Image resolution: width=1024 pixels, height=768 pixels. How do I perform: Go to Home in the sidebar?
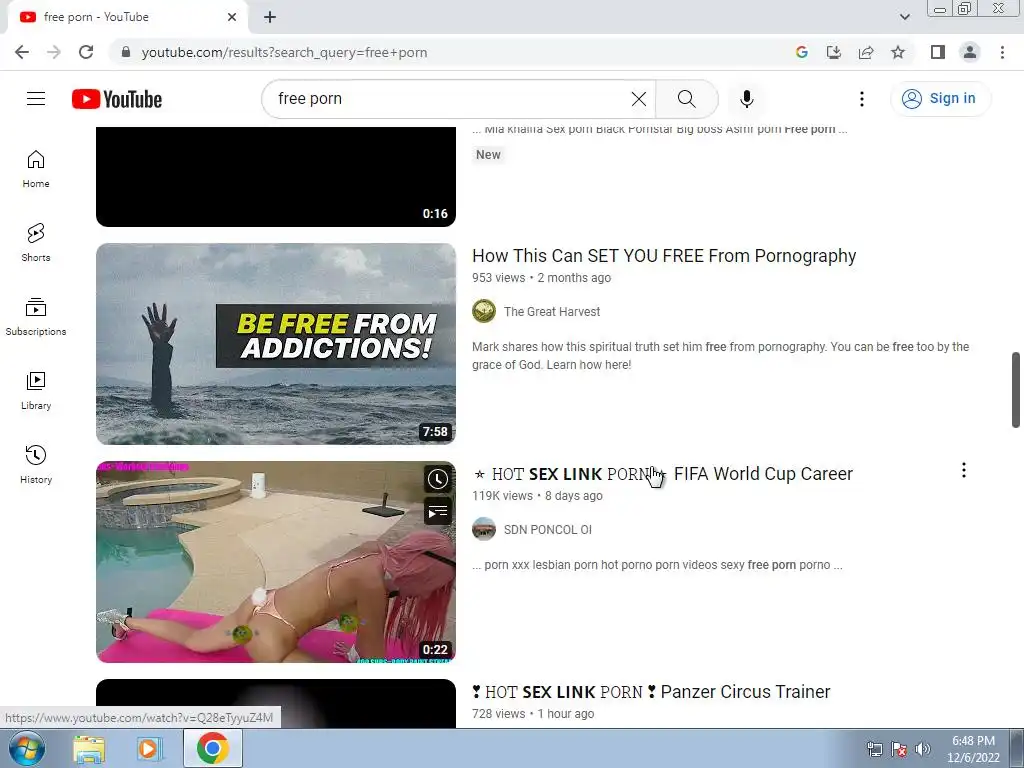click(x=36, y=168)
